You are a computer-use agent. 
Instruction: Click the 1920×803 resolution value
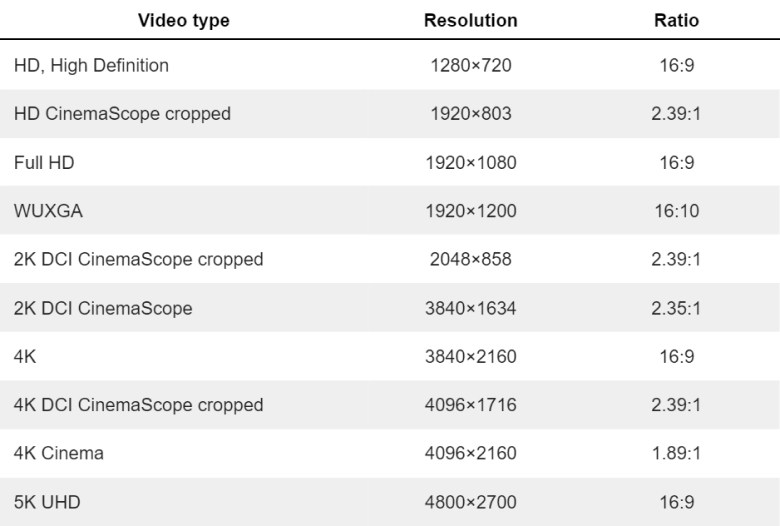pyautogui.click(x=471, y=114)
